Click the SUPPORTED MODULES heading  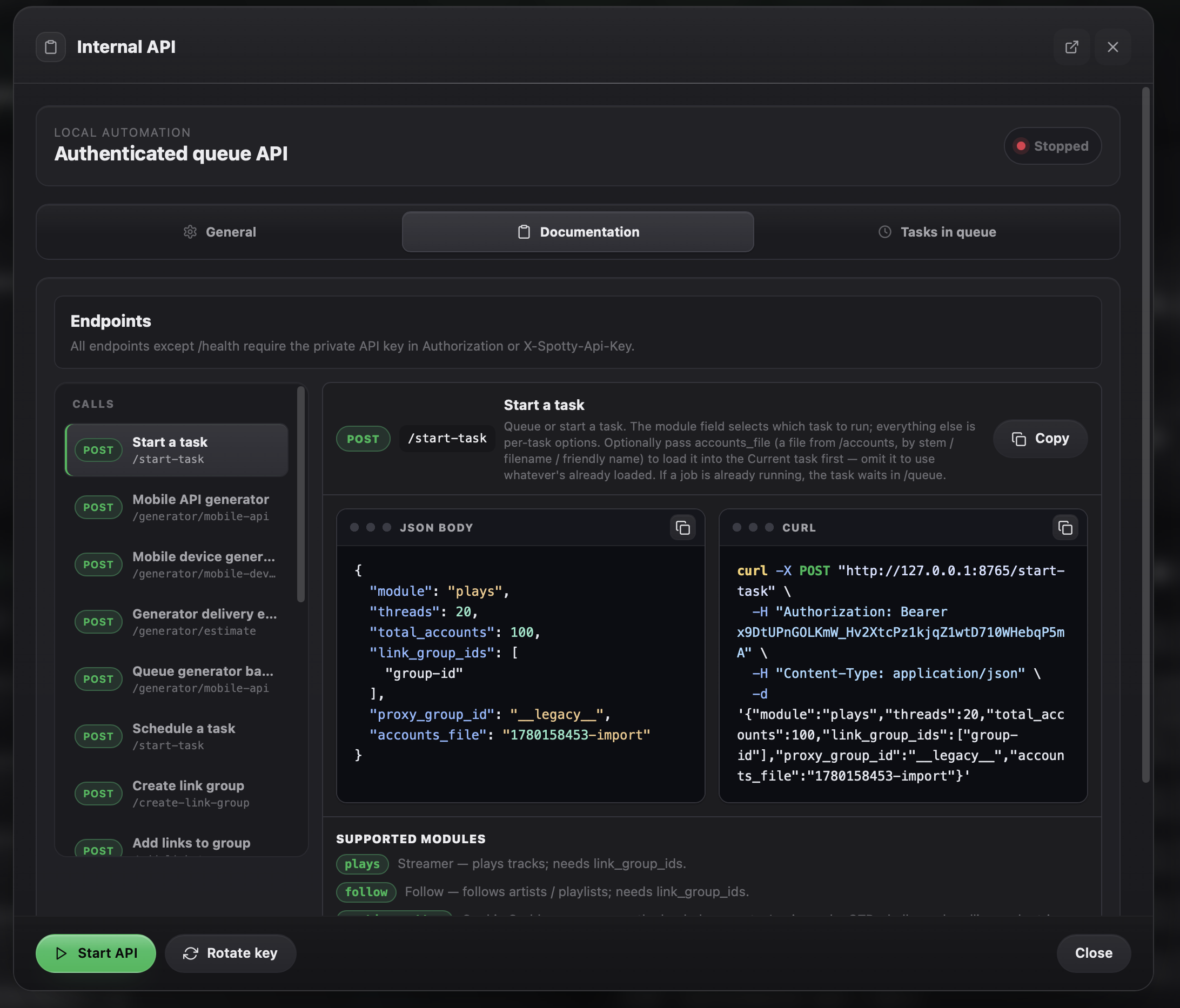pos(411,839)
